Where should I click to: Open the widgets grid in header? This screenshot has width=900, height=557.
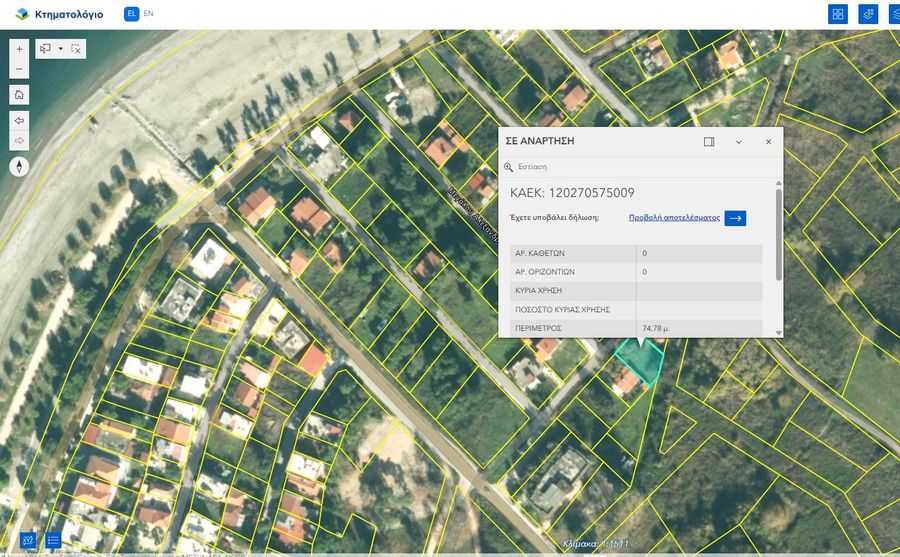pyautogui.click(x=838, y=14)
